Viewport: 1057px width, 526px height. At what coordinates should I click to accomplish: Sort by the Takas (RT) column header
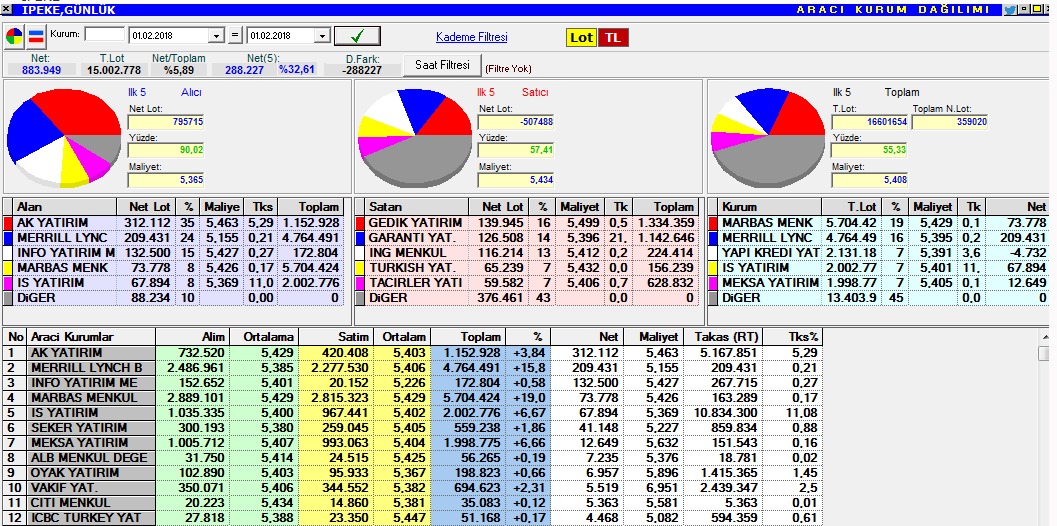[x=723, y=337]
